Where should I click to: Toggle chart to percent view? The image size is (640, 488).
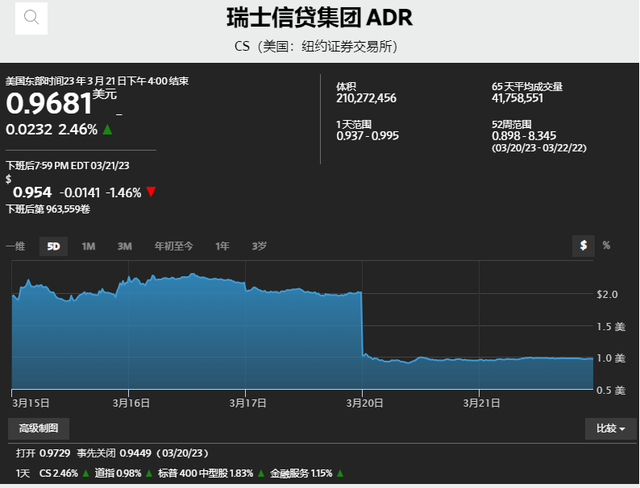606,246
